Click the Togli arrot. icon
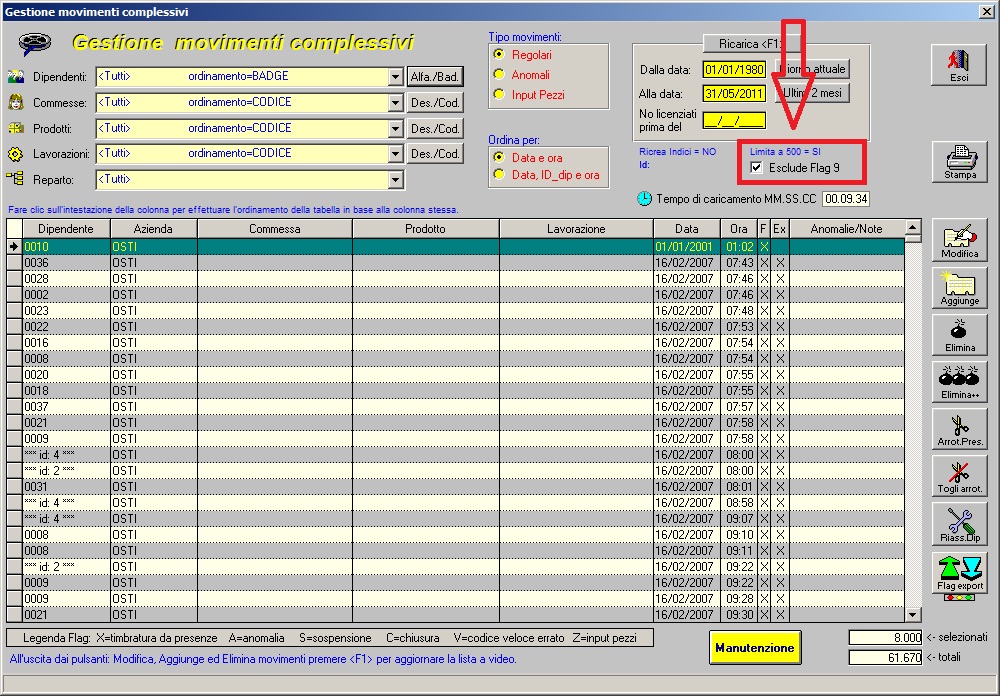The image size is (1000, 696). coord(959,474)
